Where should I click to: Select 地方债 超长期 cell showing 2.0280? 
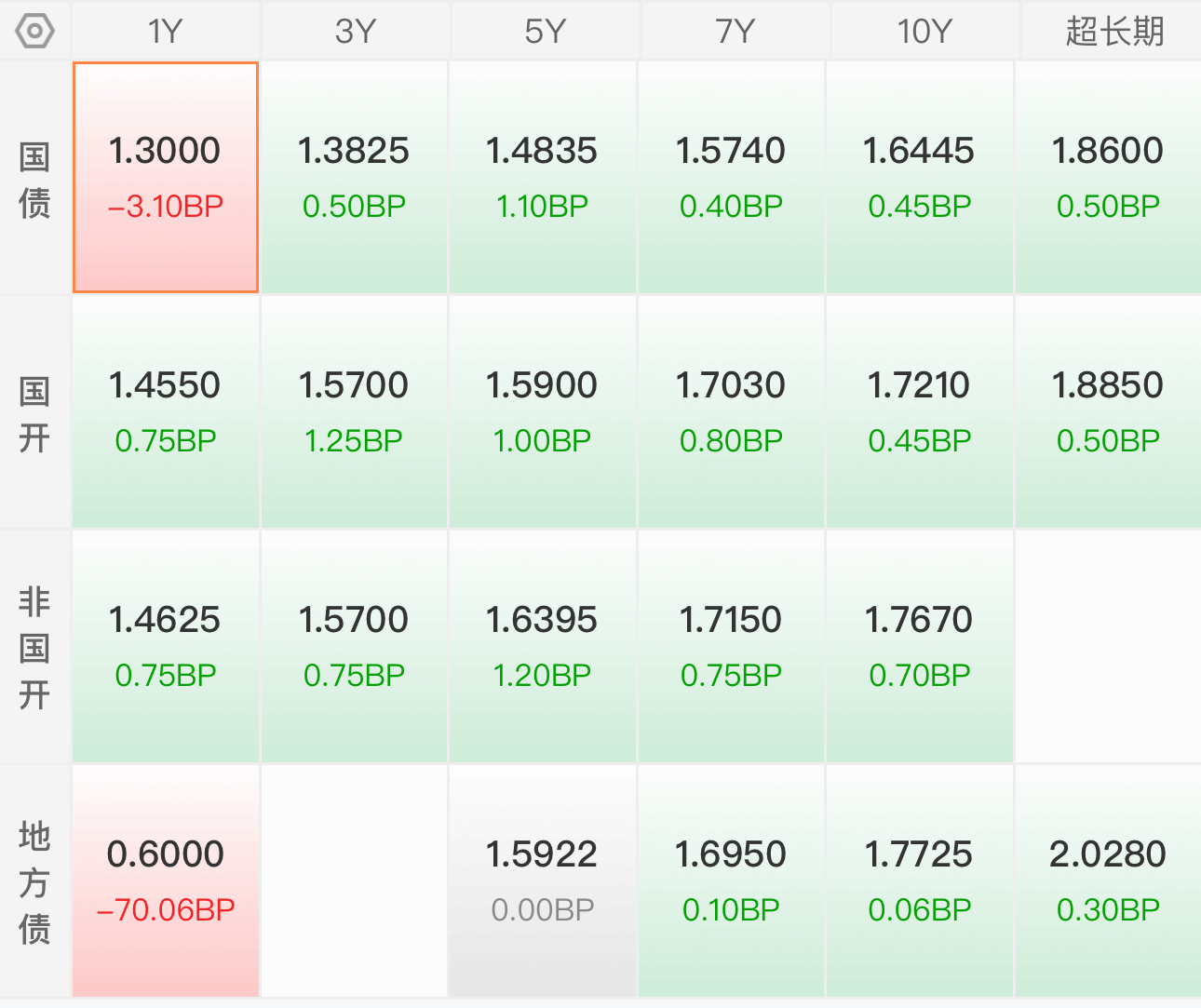(x=1108, y=881)
